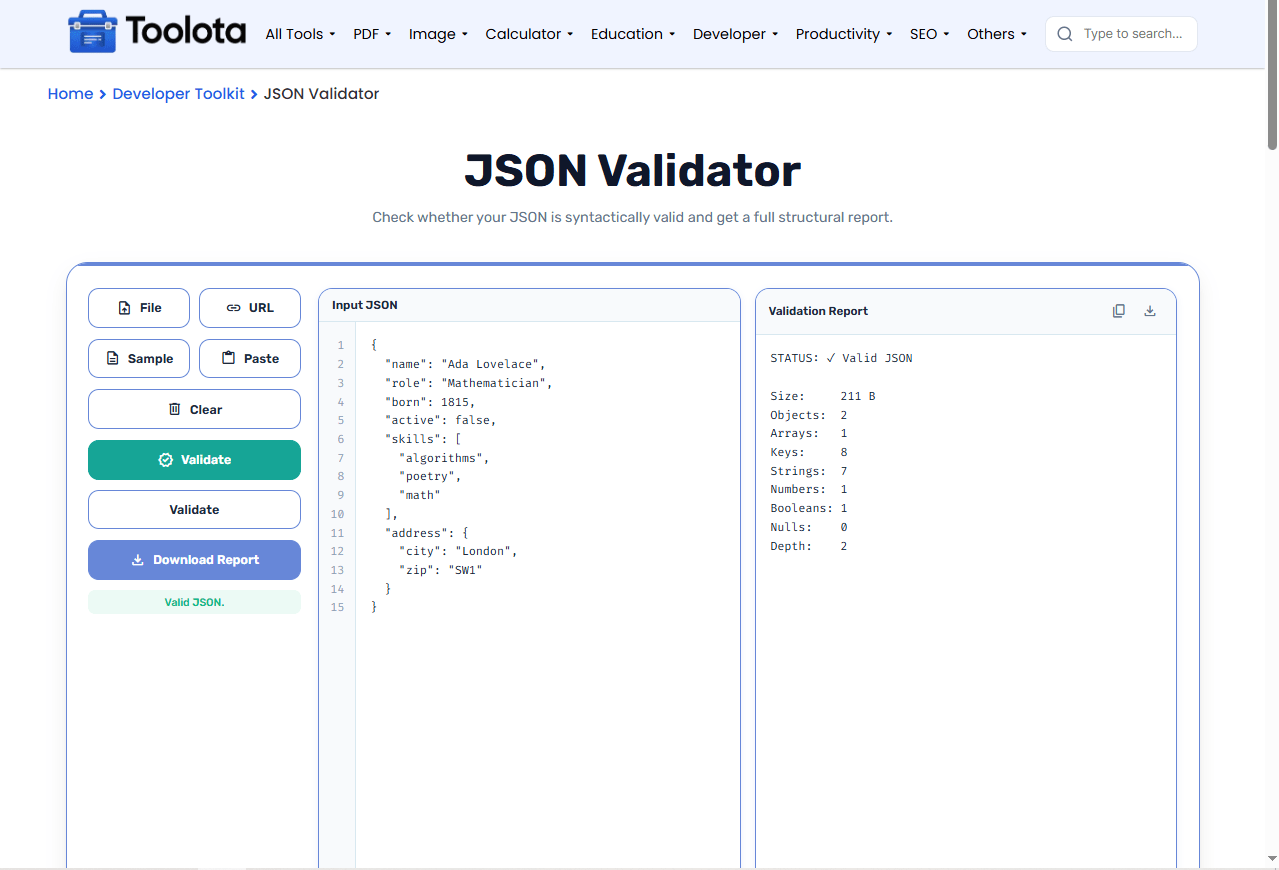The image size is (1279, 870).
Task: Click the green Valid JSON. status message
Action: coord(194,602)
